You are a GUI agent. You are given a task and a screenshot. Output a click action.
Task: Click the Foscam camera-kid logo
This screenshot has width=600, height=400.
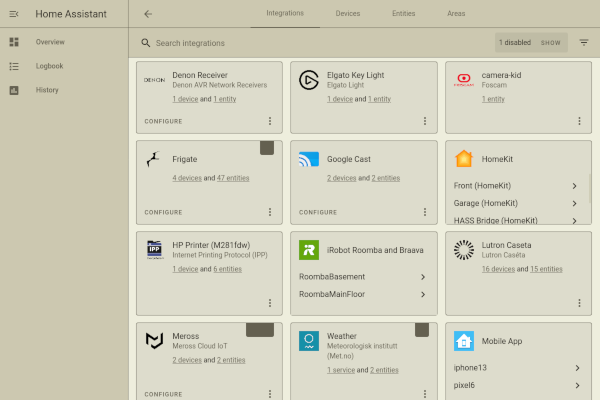(x=464, y=80)
